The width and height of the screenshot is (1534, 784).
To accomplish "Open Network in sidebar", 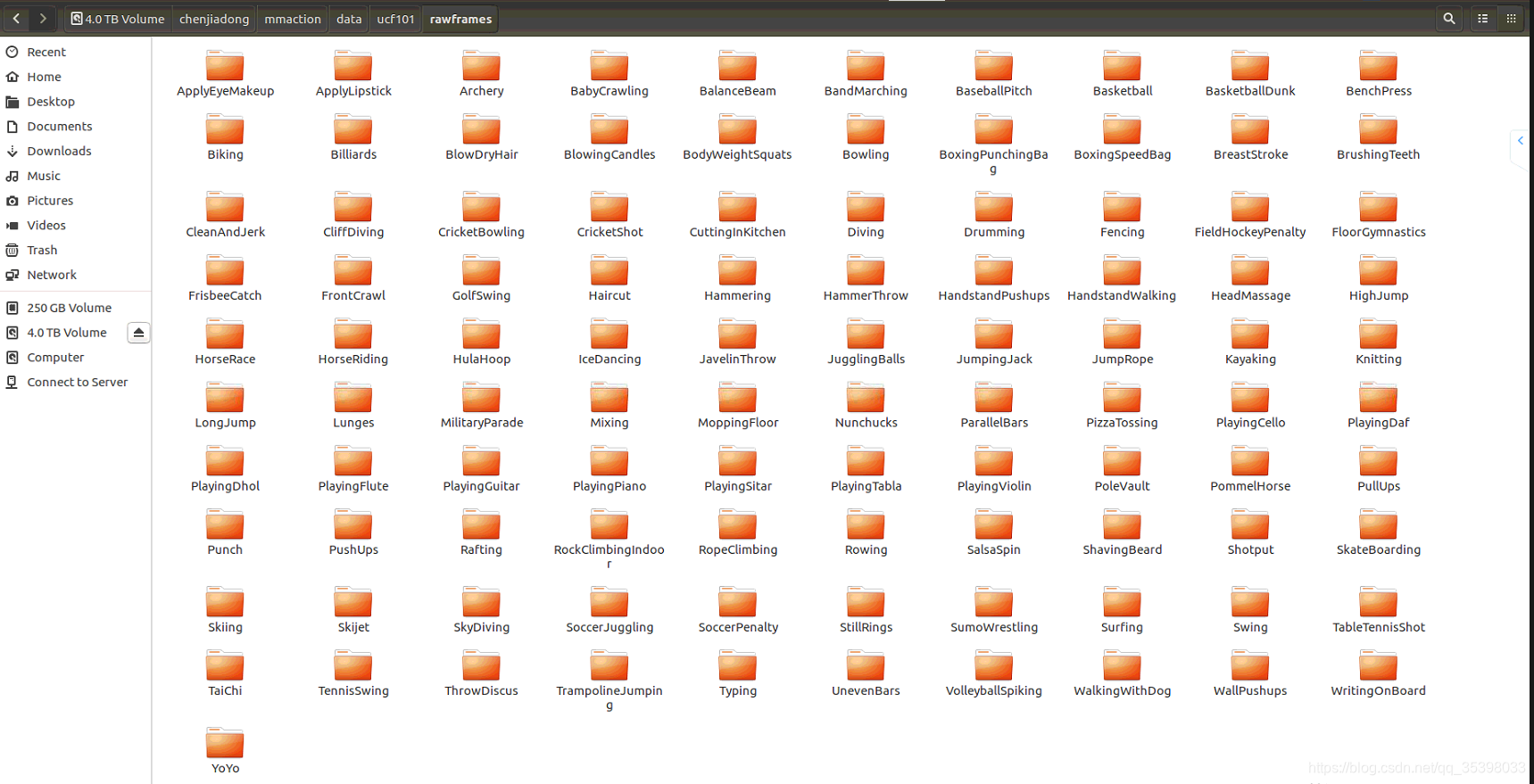I will click(x=76, y=275).
